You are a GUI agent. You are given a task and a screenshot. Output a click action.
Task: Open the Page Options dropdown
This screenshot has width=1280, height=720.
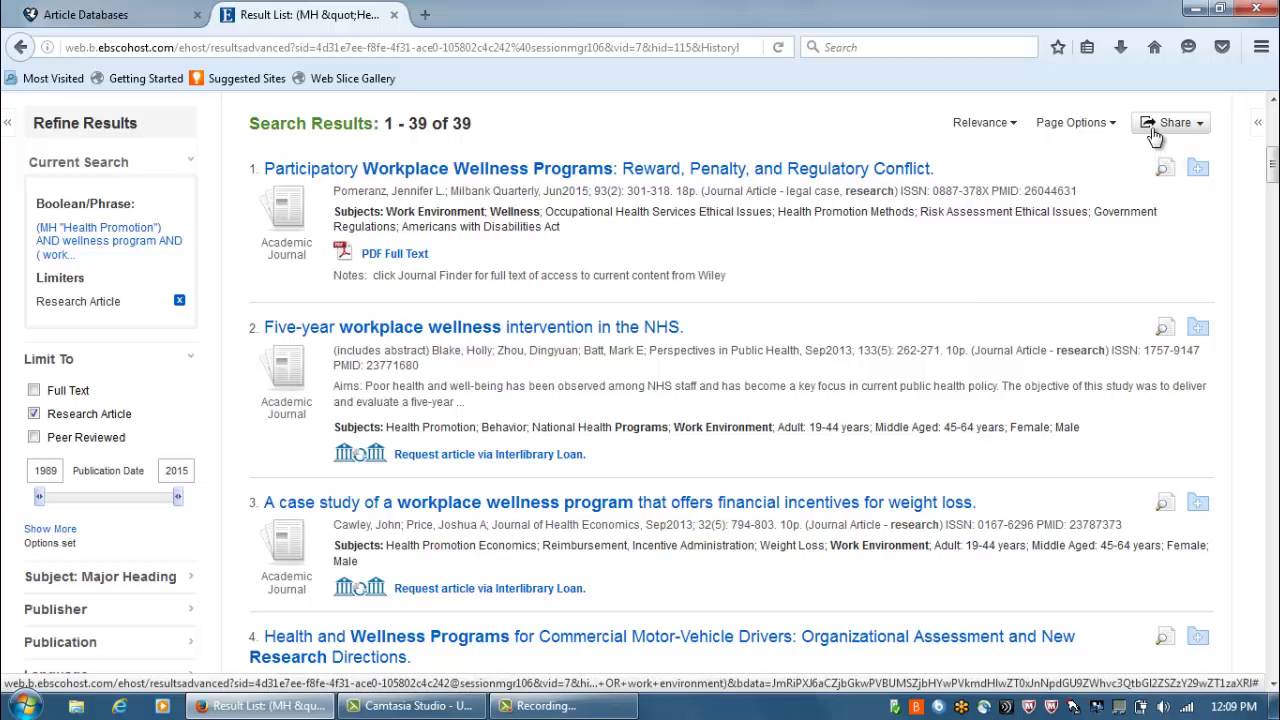tap(1076, 122)
